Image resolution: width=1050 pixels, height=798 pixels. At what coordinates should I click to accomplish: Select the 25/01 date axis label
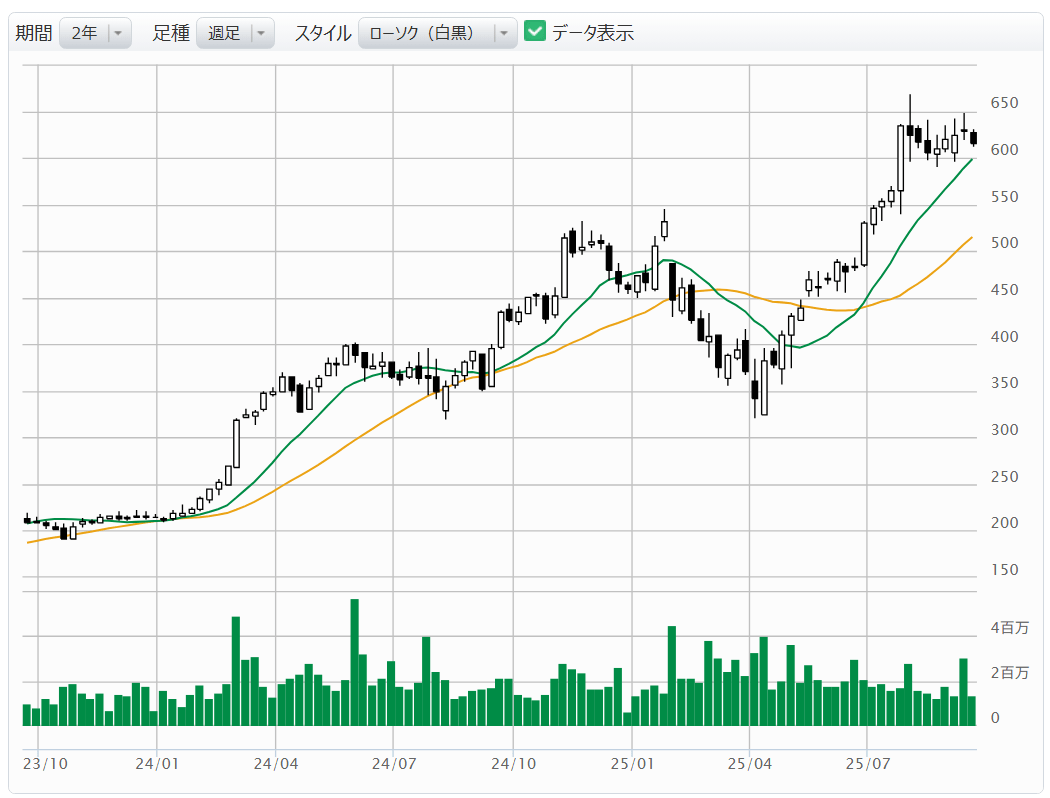[631, 764]
